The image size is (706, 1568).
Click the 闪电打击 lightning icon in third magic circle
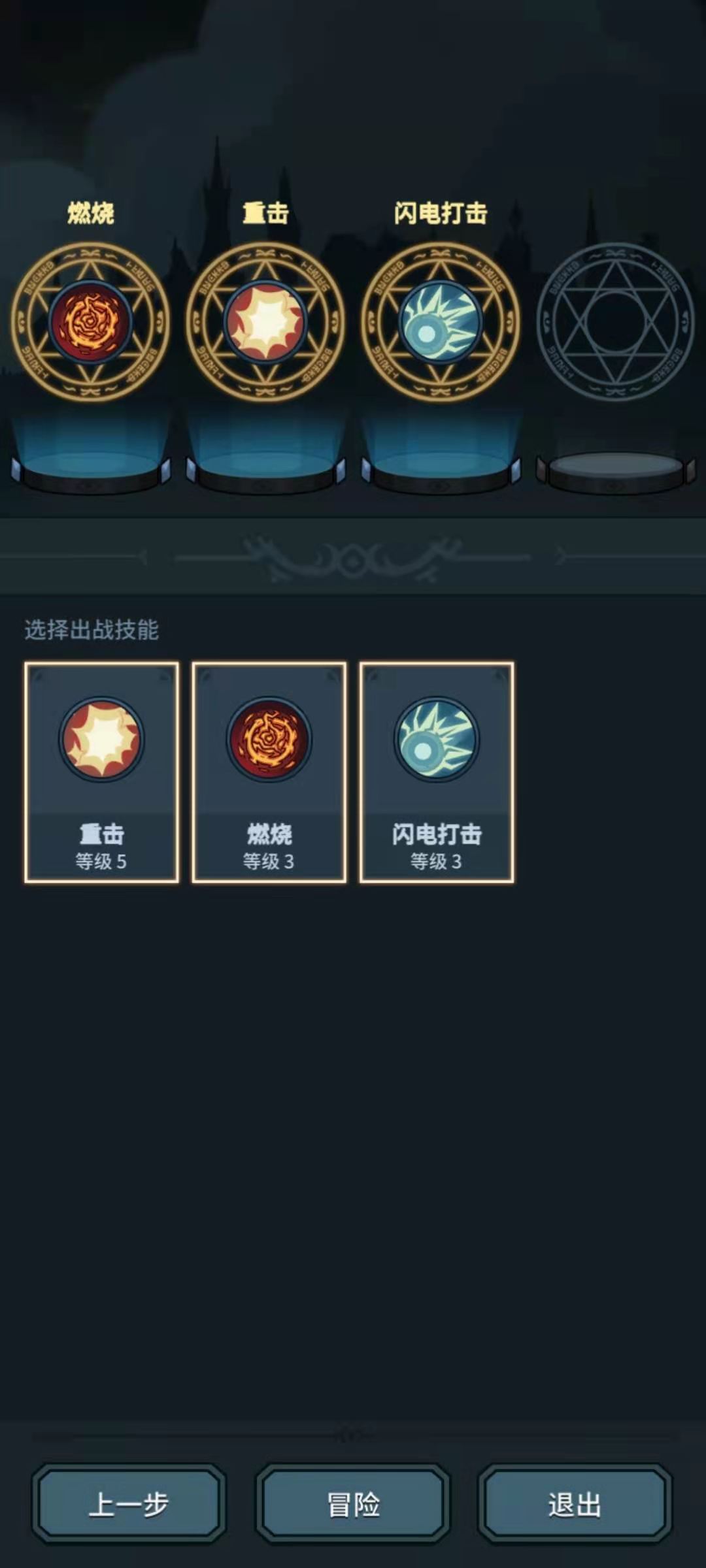tap(440, 321)
